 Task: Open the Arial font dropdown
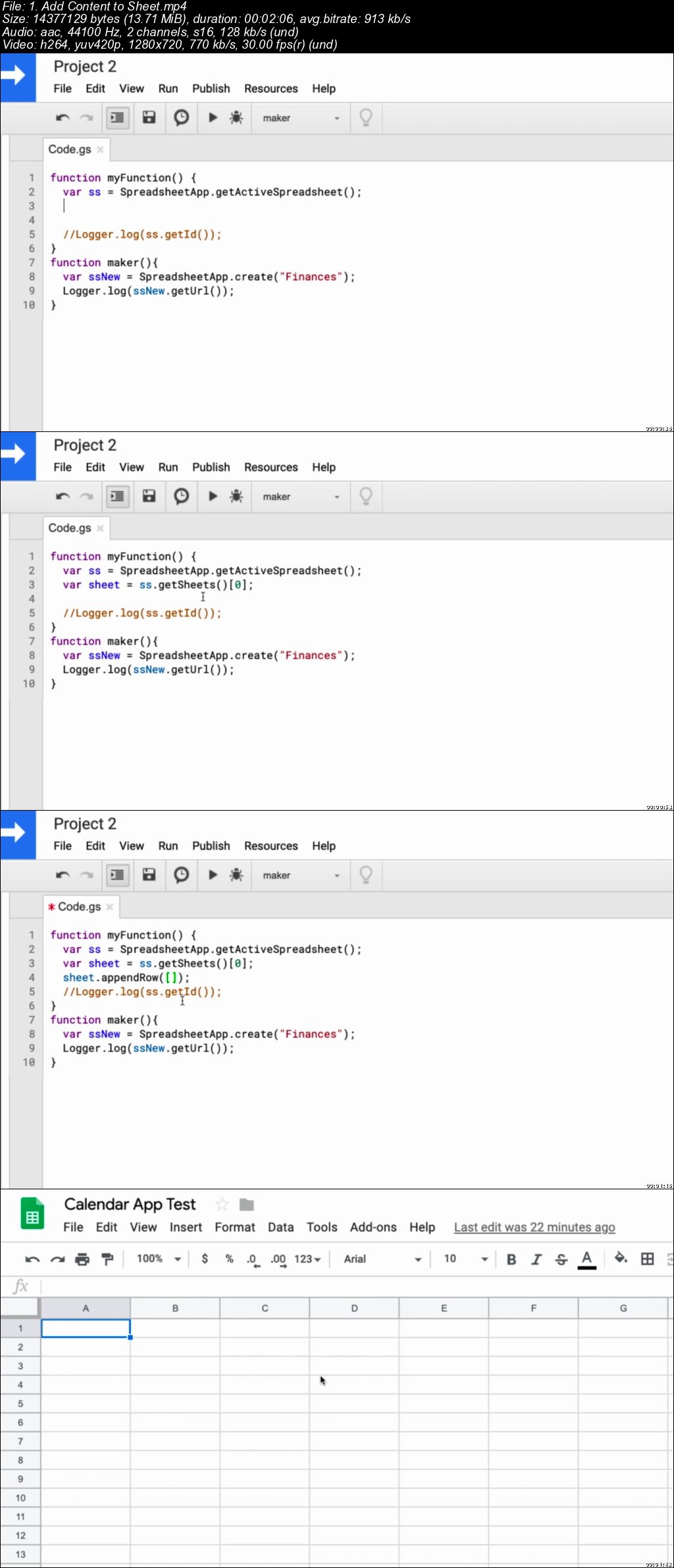click(382, 1258)
